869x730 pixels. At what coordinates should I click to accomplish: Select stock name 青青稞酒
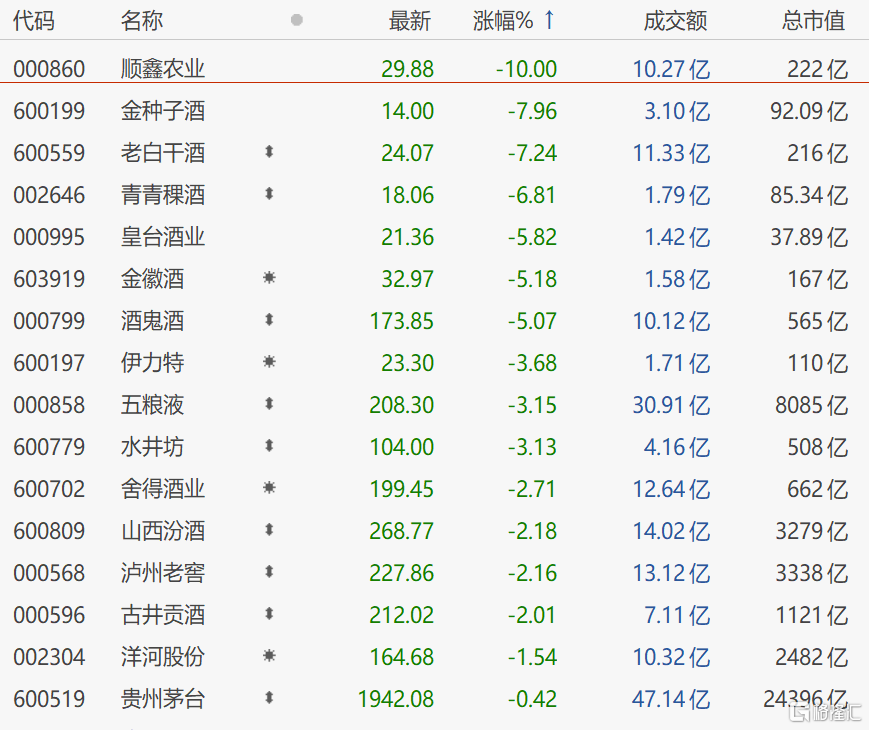tap(163, 195)
